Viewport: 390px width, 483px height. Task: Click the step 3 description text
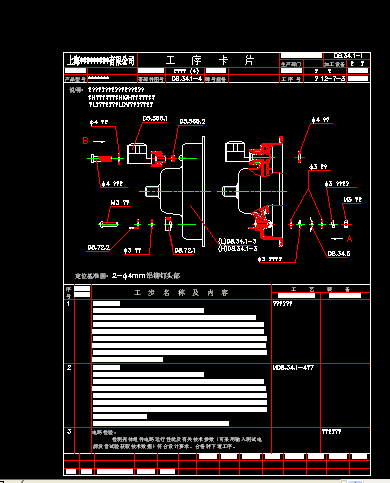tap(177, 439)
